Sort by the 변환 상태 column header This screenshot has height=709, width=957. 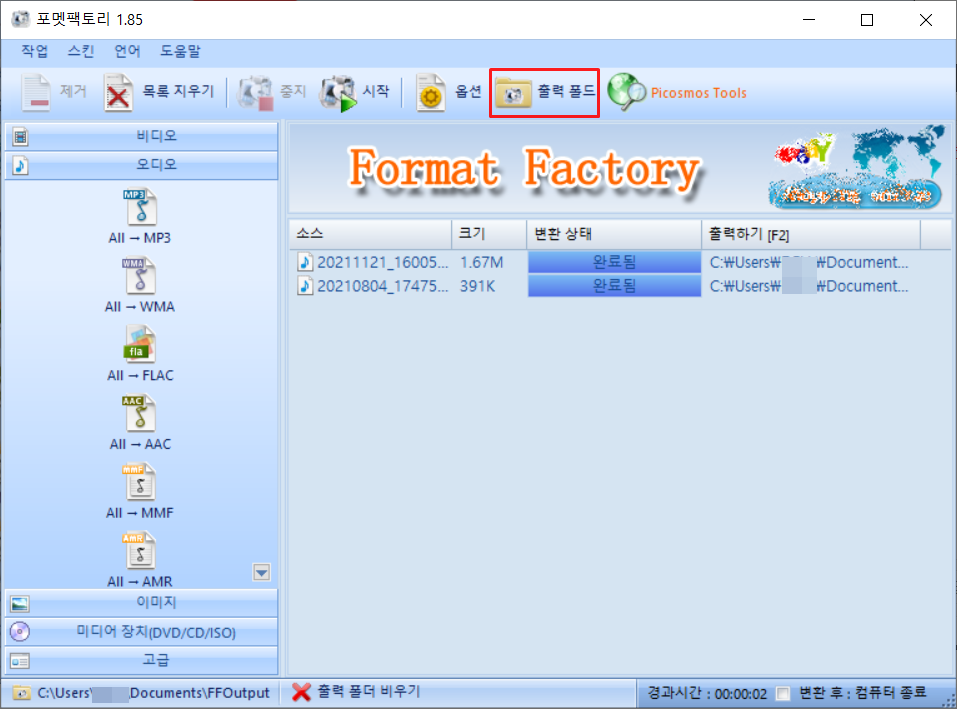[614, 234]
